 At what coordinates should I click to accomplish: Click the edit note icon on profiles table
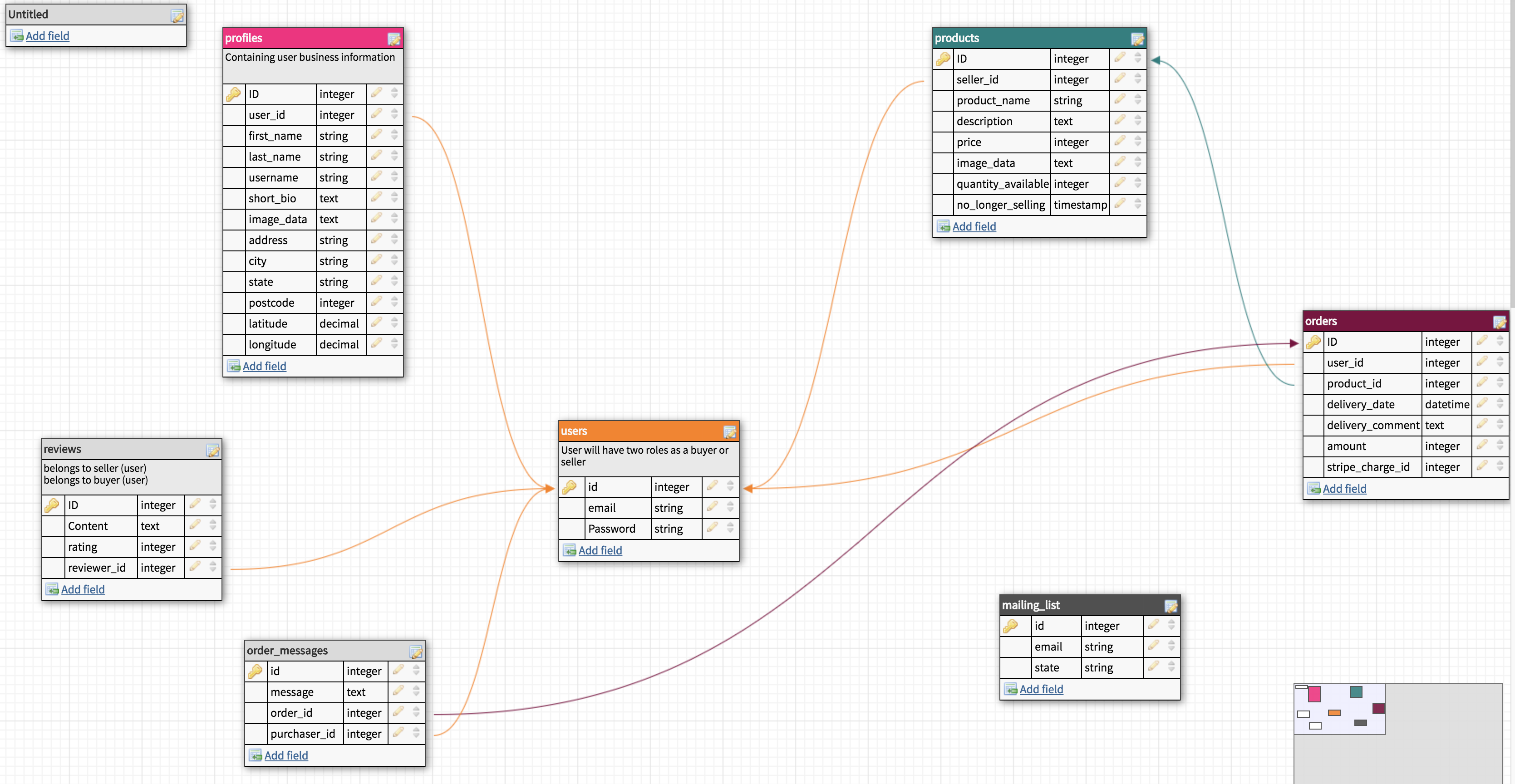394,39
